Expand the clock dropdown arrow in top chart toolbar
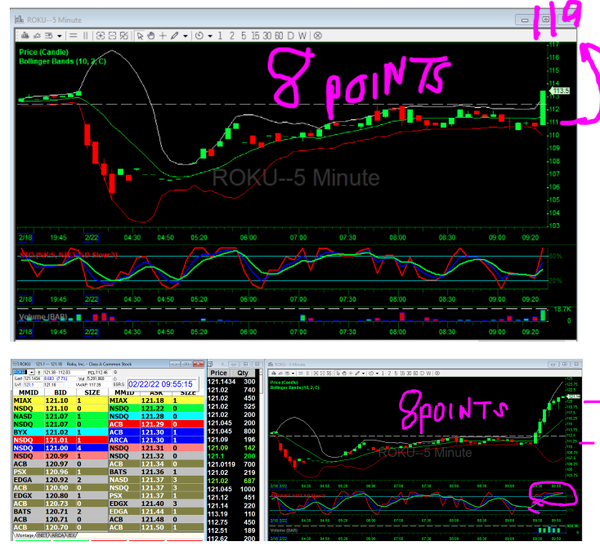This screenshot has width=600, height=546. (210, 35)
